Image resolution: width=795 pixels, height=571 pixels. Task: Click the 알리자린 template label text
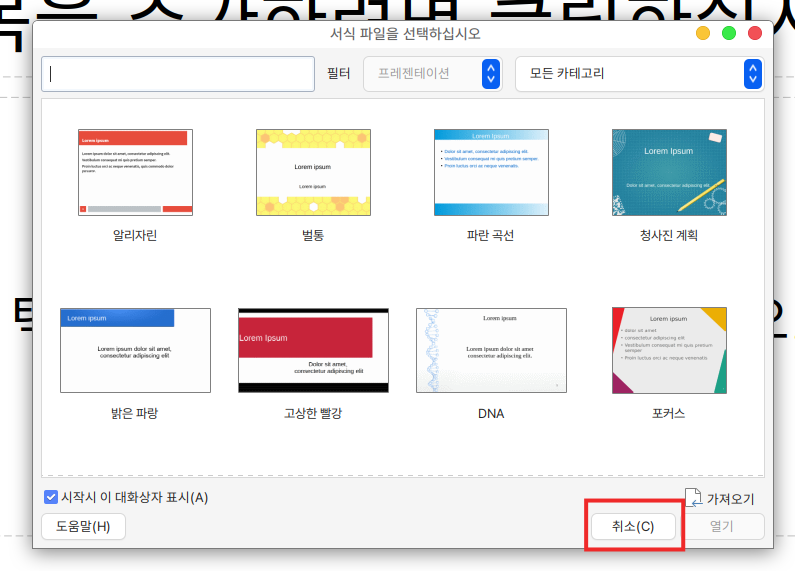click(x=135, y=236)
